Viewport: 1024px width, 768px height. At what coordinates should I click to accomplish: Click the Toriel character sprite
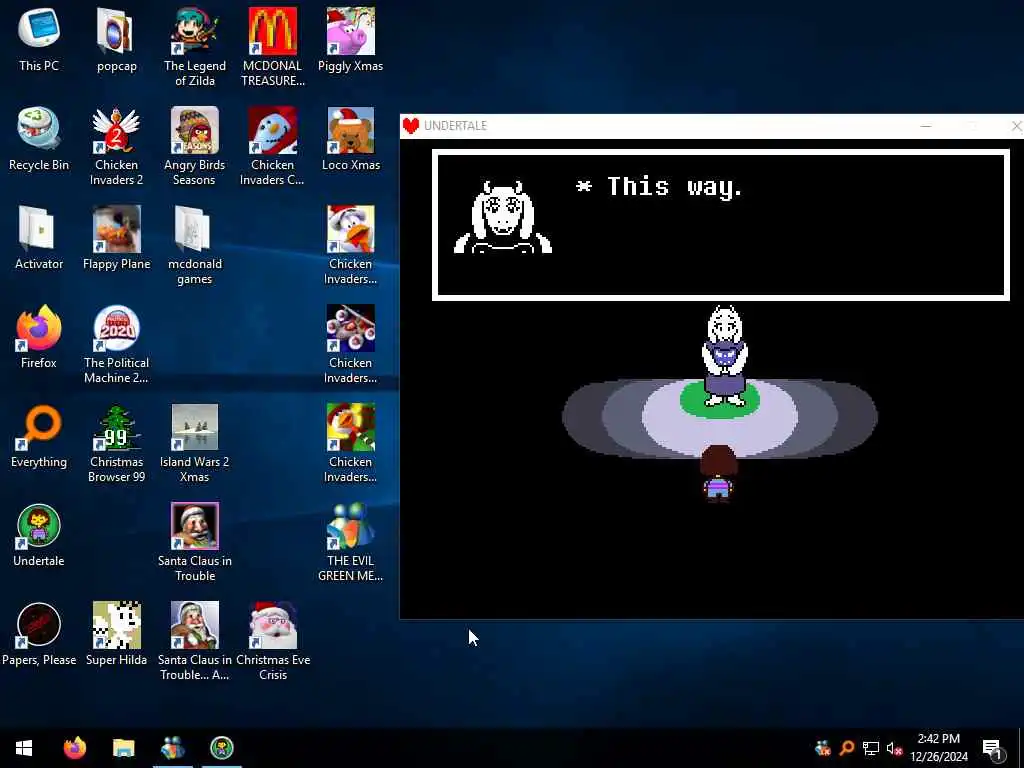point(724,356)
